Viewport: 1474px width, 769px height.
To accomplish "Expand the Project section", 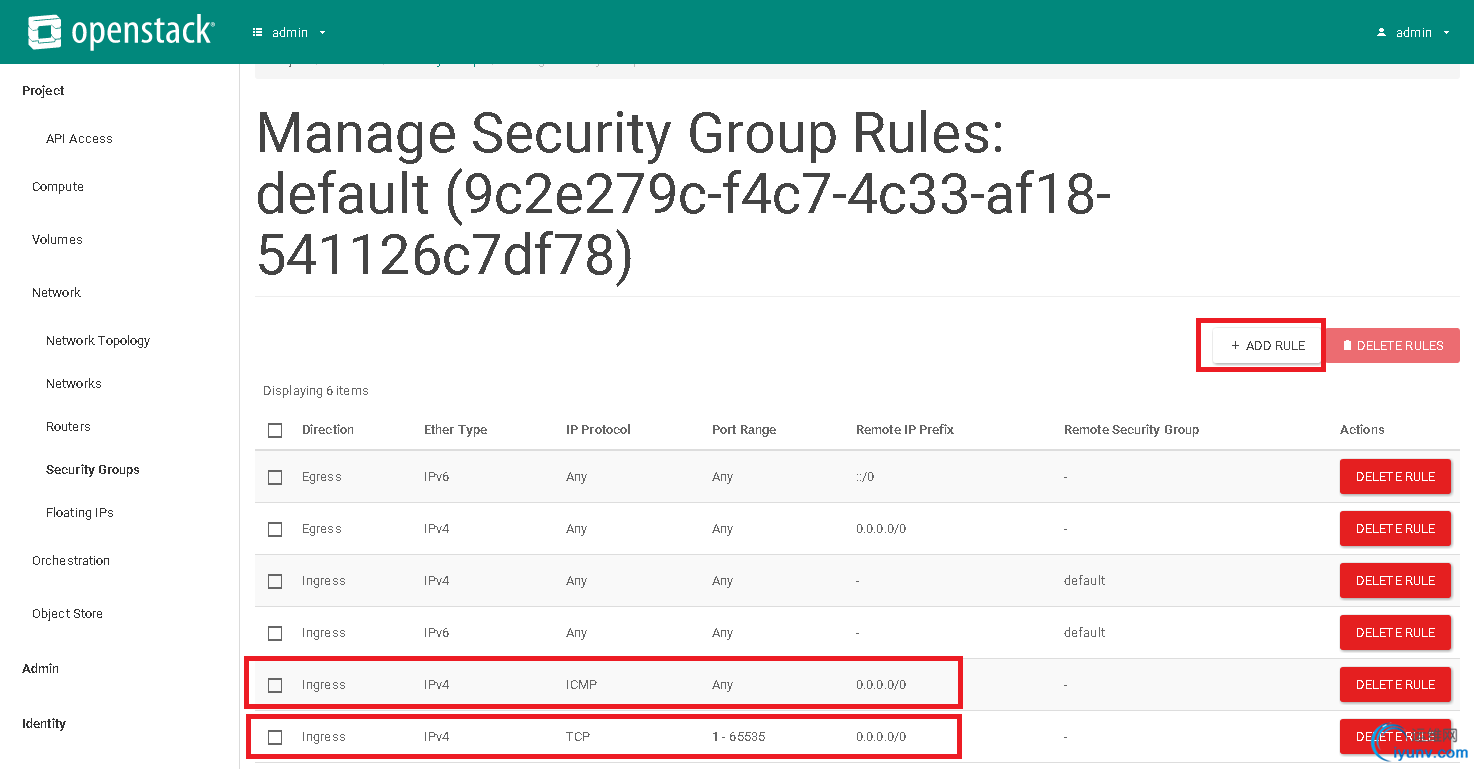I will coord(43,91).
